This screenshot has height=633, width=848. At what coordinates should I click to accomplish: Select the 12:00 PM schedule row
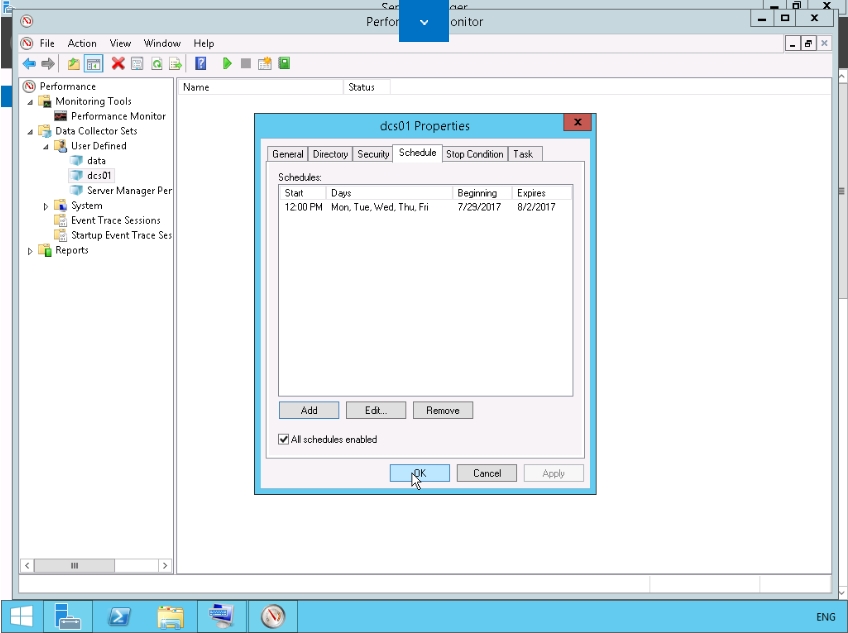tap(400, 207)
